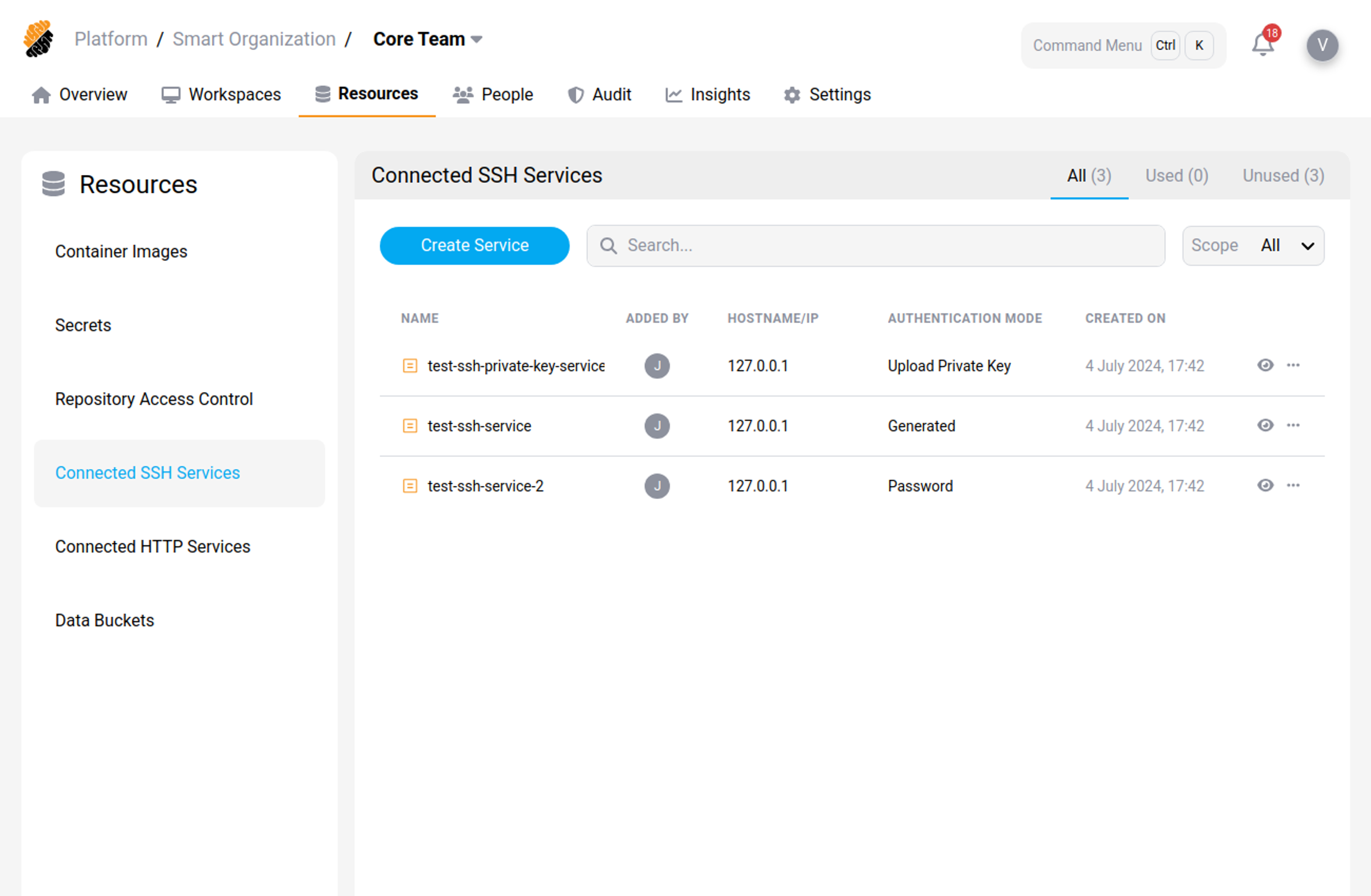The image size is (1371, 896).
Task: Click the test-ssh-service name
Action: 479,426
